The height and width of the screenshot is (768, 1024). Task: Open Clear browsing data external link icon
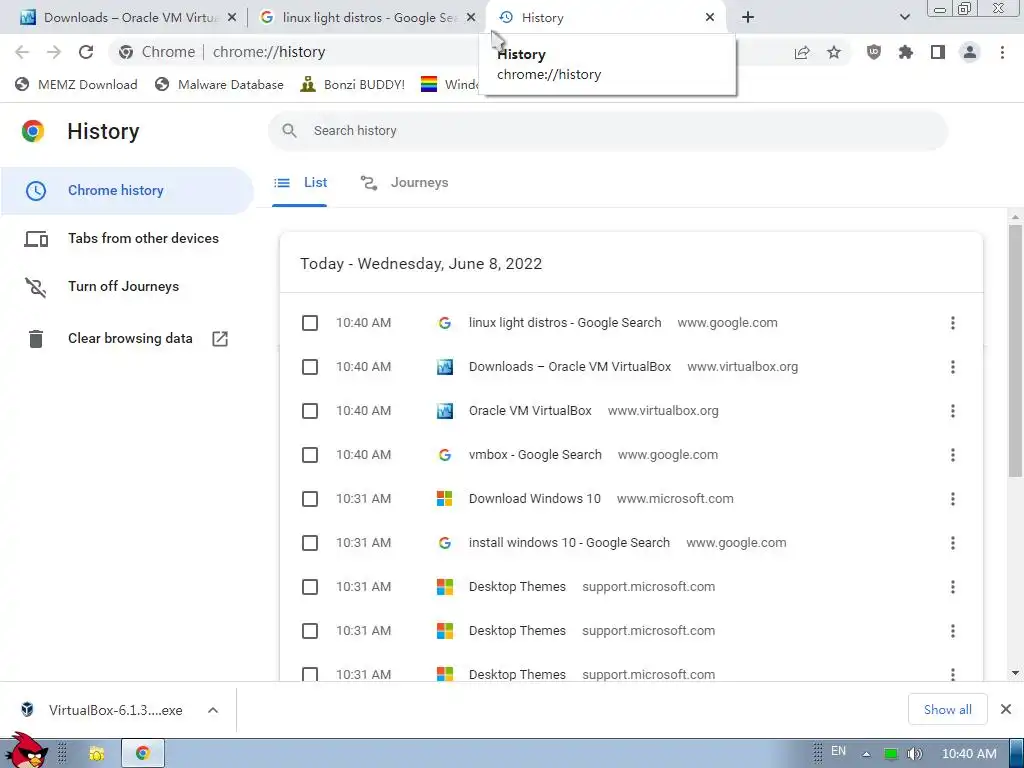(x=220, y=338)
